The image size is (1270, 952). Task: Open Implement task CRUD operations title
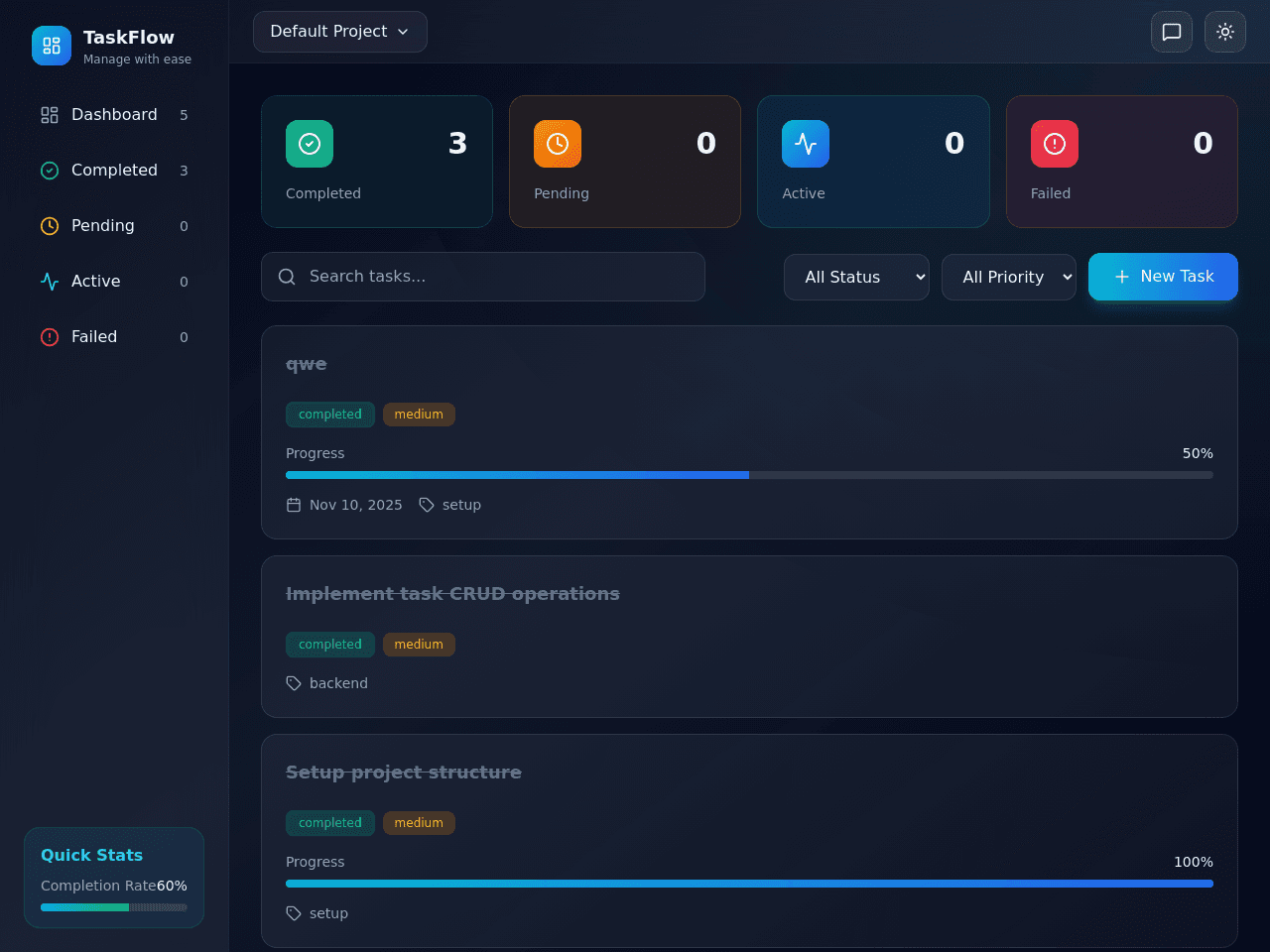[452, 594]
